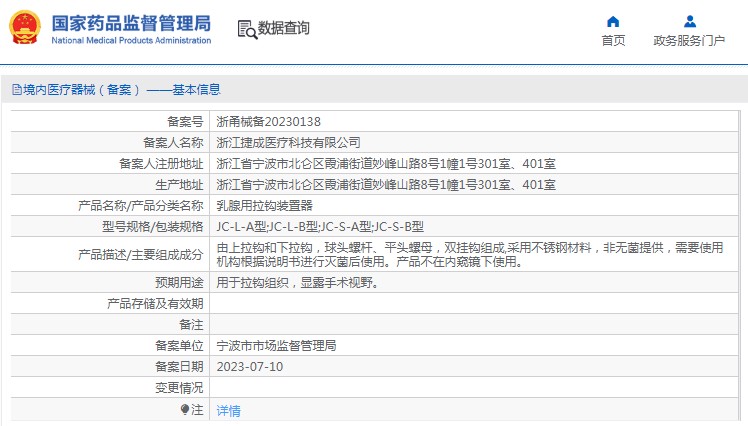Click the 变更情况 label
The image size is (748, 426).
pos(179,387)
